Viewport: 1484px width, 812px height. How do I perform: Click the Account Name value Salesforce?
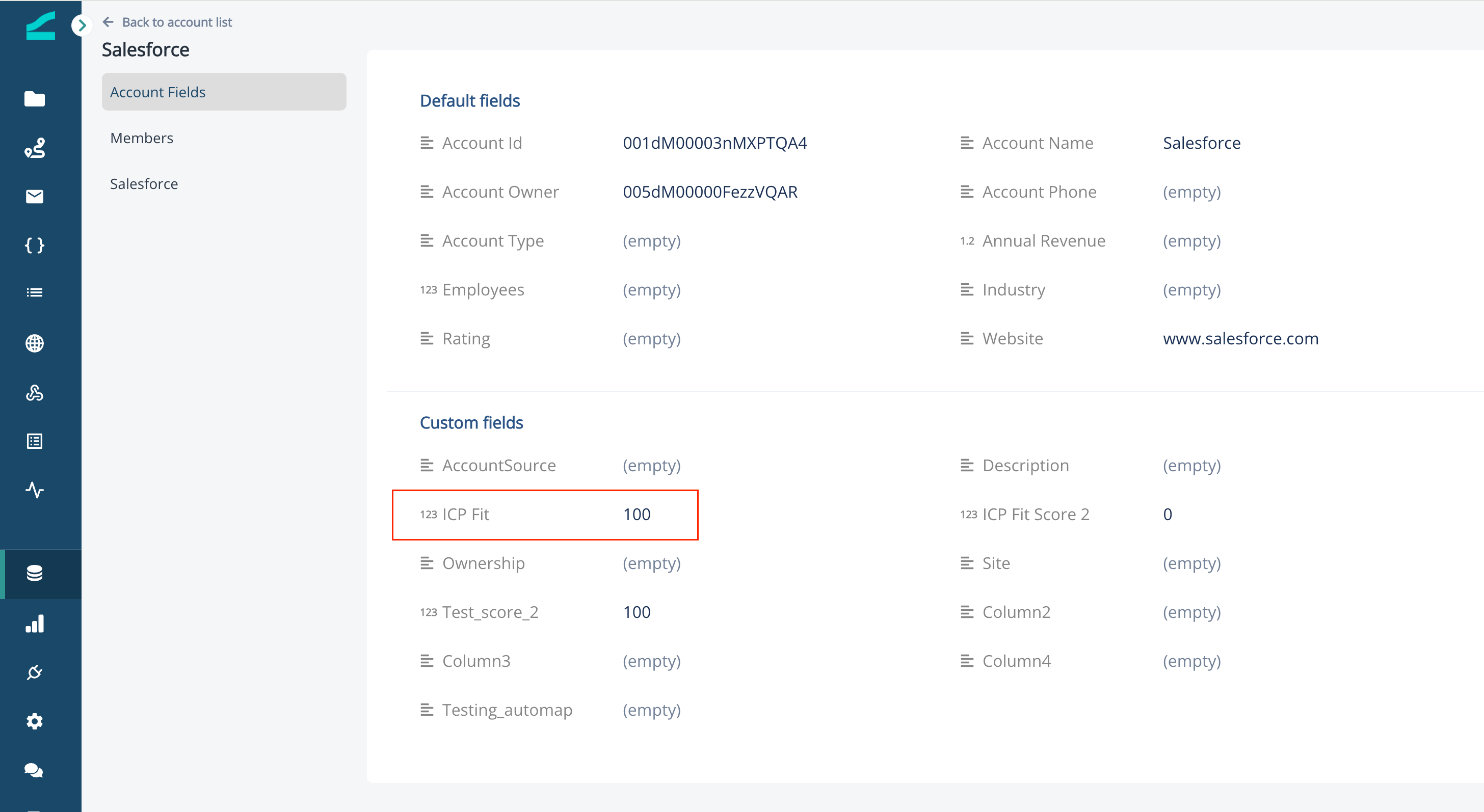[1202, 143]
